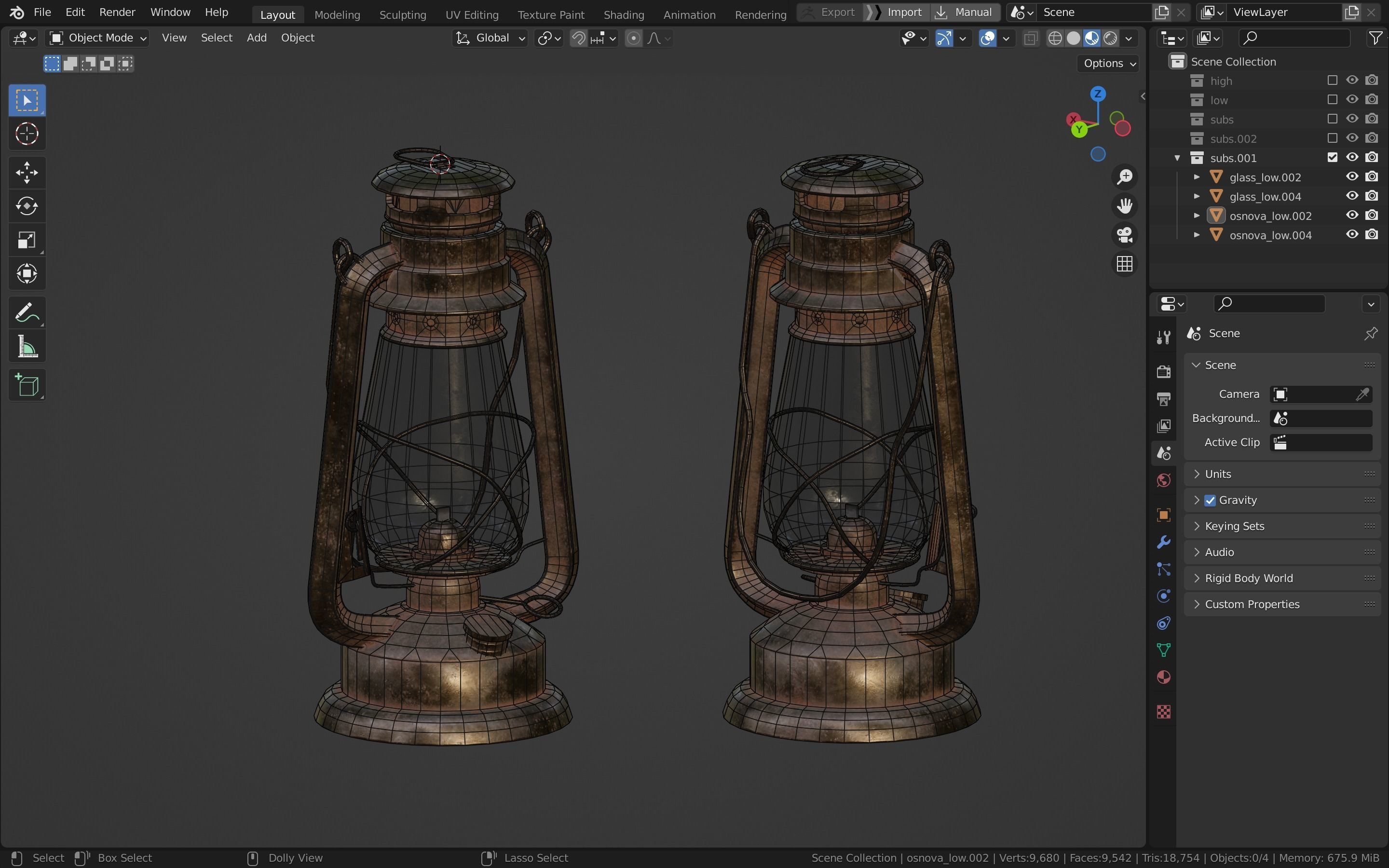
Task: Toggle proportional editing button
Action: [633, 39]
